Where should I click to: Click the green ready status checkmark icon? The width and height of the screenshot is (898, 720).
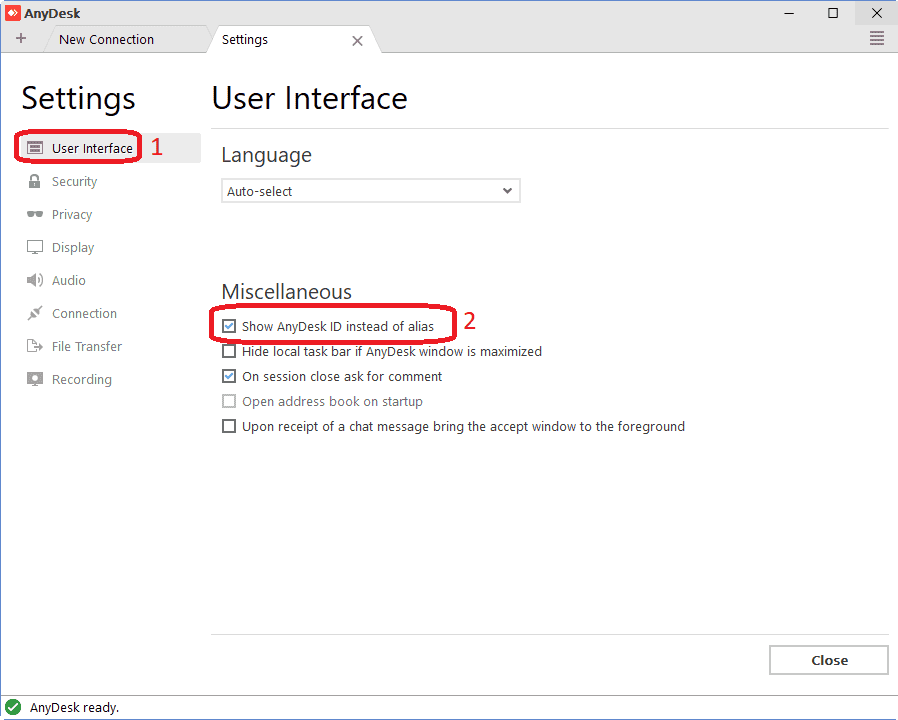13,707
